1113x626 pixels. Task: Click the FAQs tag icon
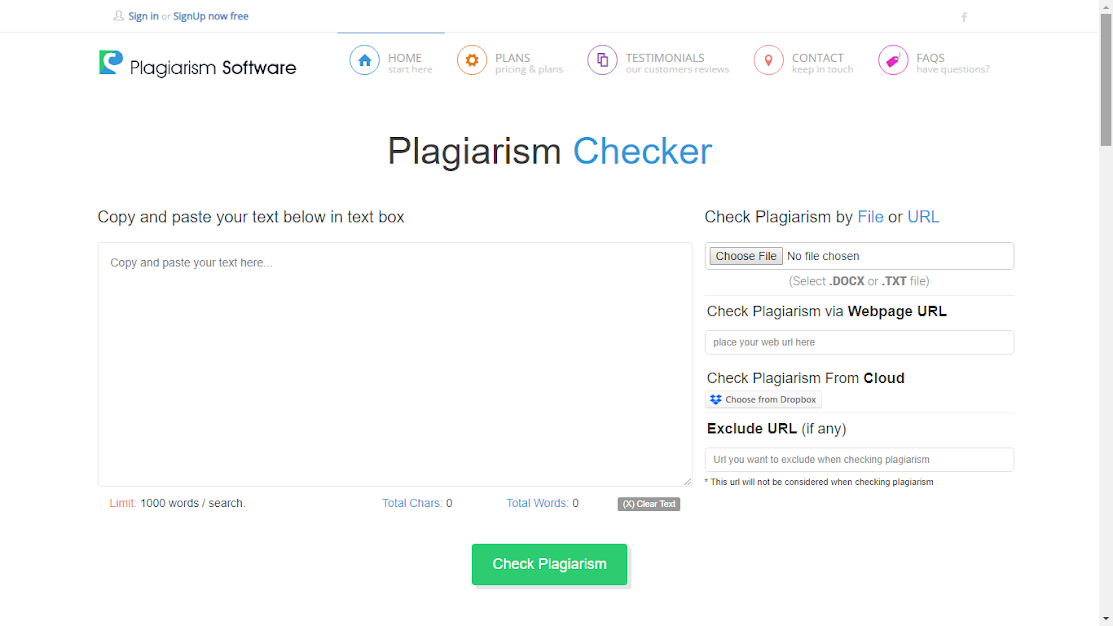[x=893, y=60]
